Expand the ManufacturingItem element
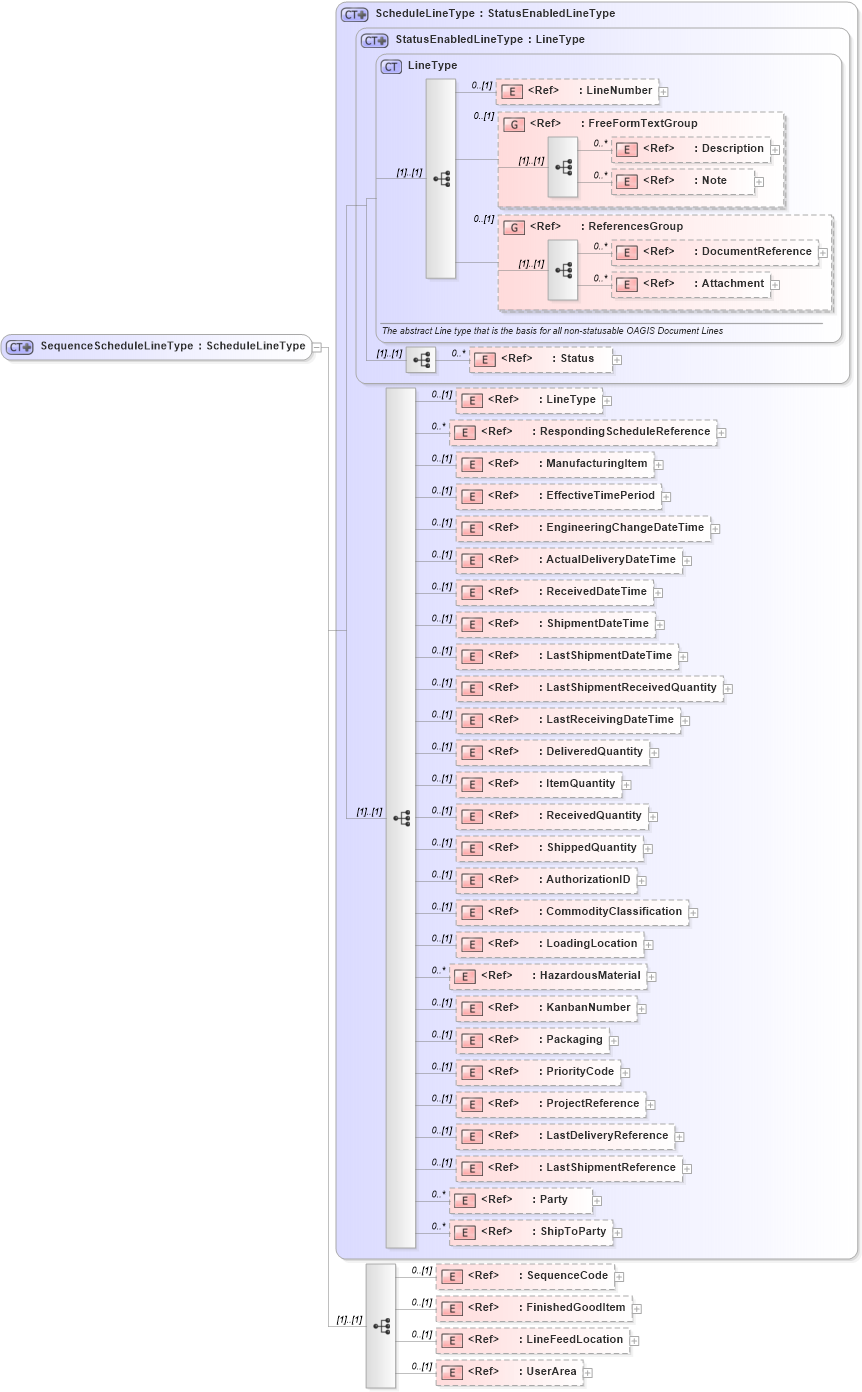Image resolution: width=862 pixels, height=1392 pixels. (x=658, y=464)
